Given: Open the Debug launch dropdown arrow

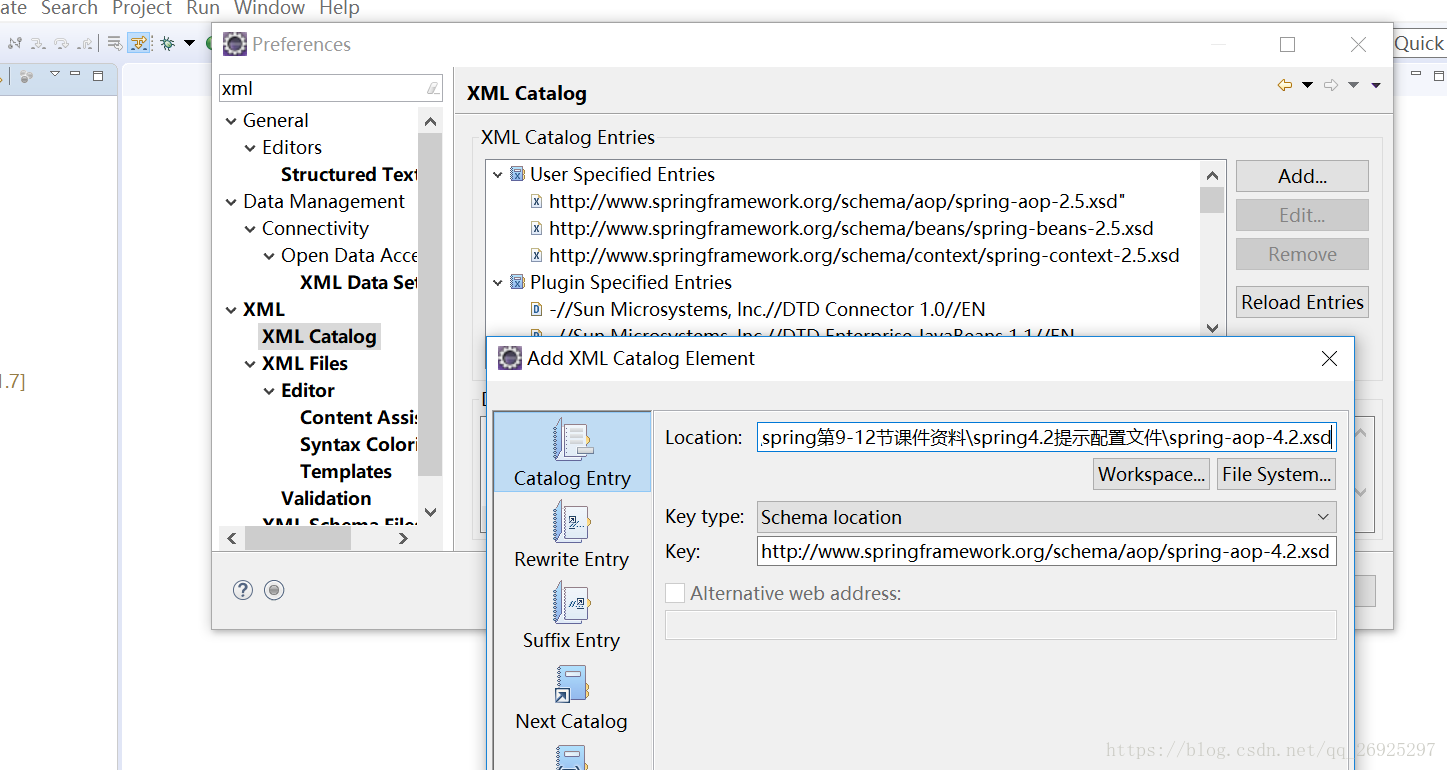Looking at the screenshot, I should [189, 43].
